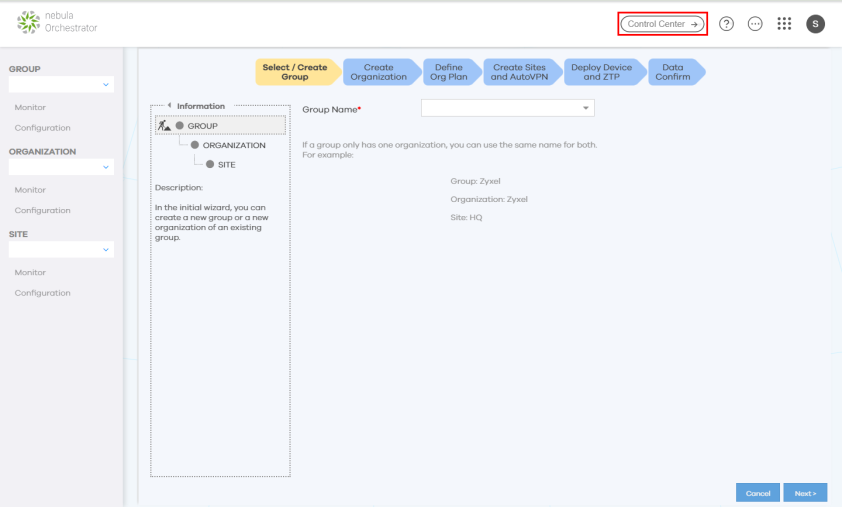Collapse the Information panel arrow

[170, 106]
